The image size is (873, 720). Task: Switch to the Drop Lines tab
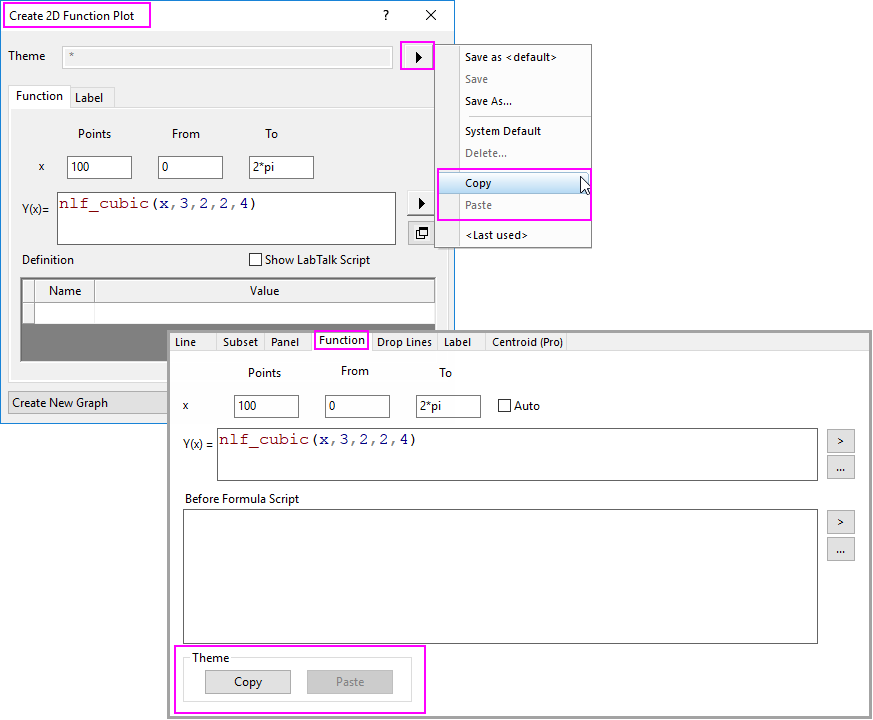click(404, 340)
